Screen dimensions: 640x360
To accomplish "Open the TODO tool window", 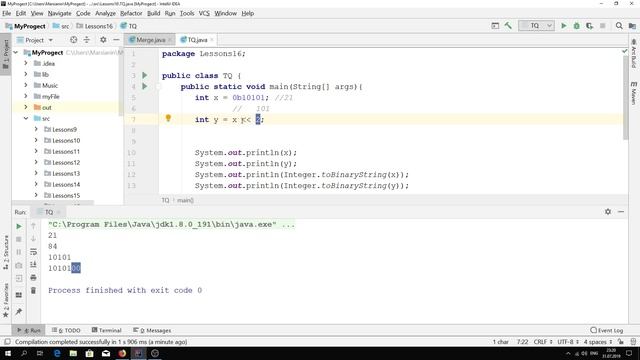I will 66,330.
